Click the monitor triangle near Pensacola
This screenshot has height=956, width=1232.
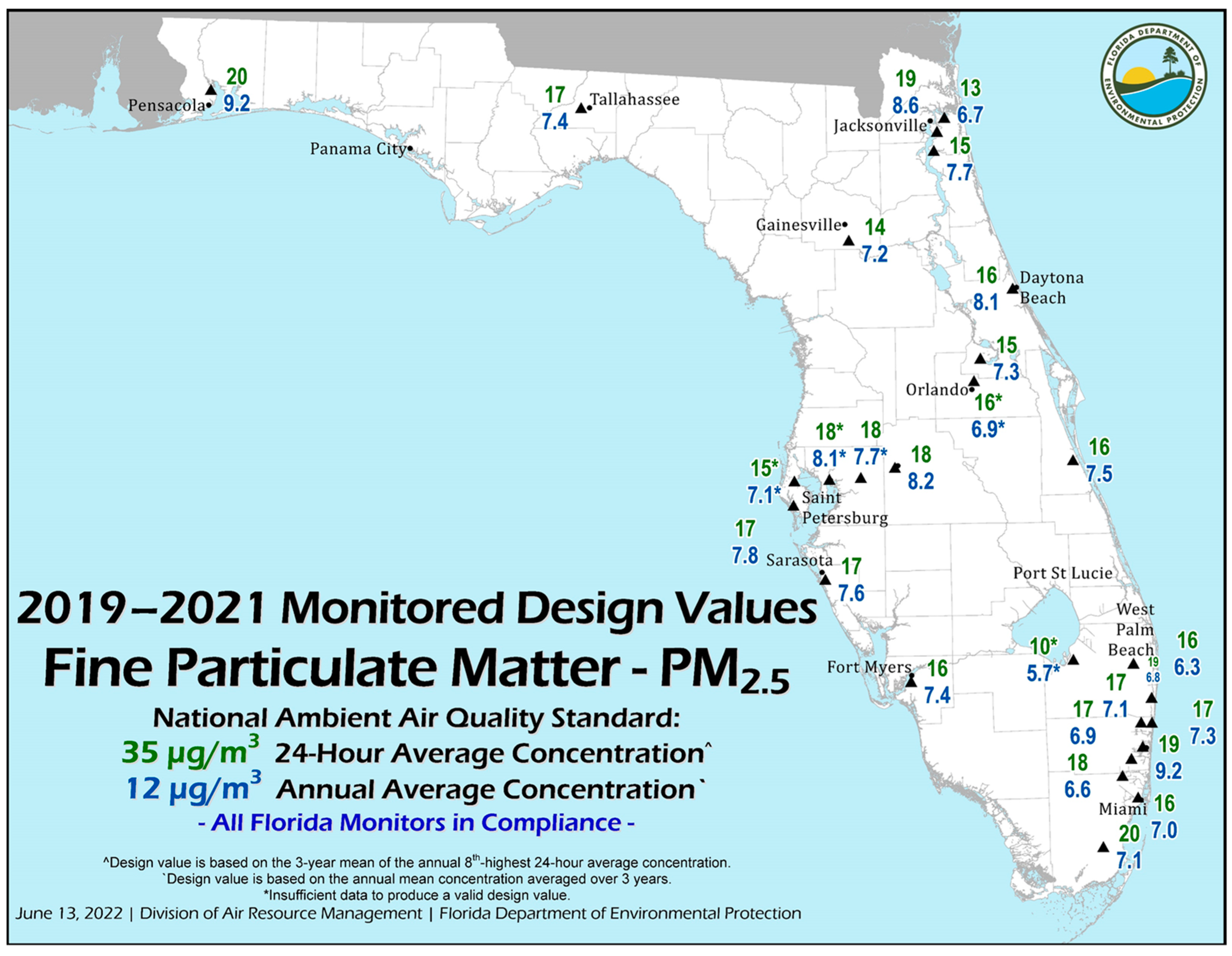(211, 90)
